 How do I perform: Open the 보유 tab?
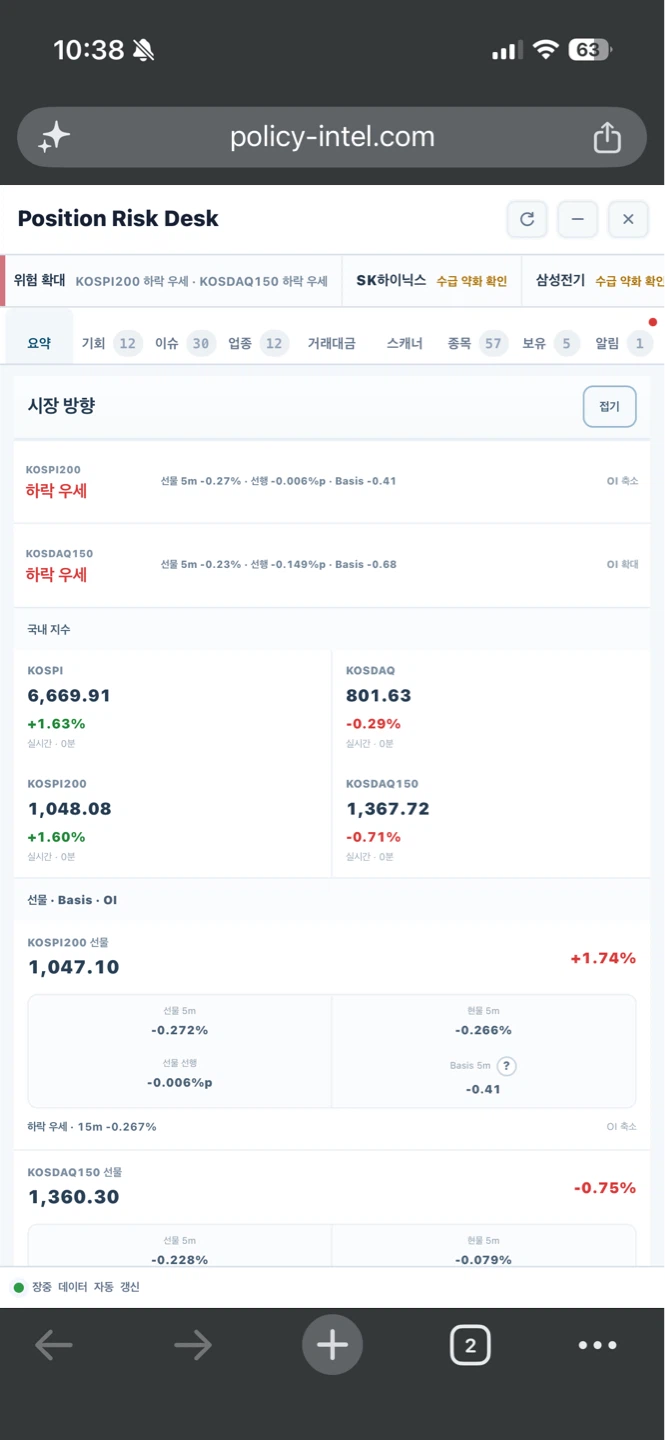(550, 343)
